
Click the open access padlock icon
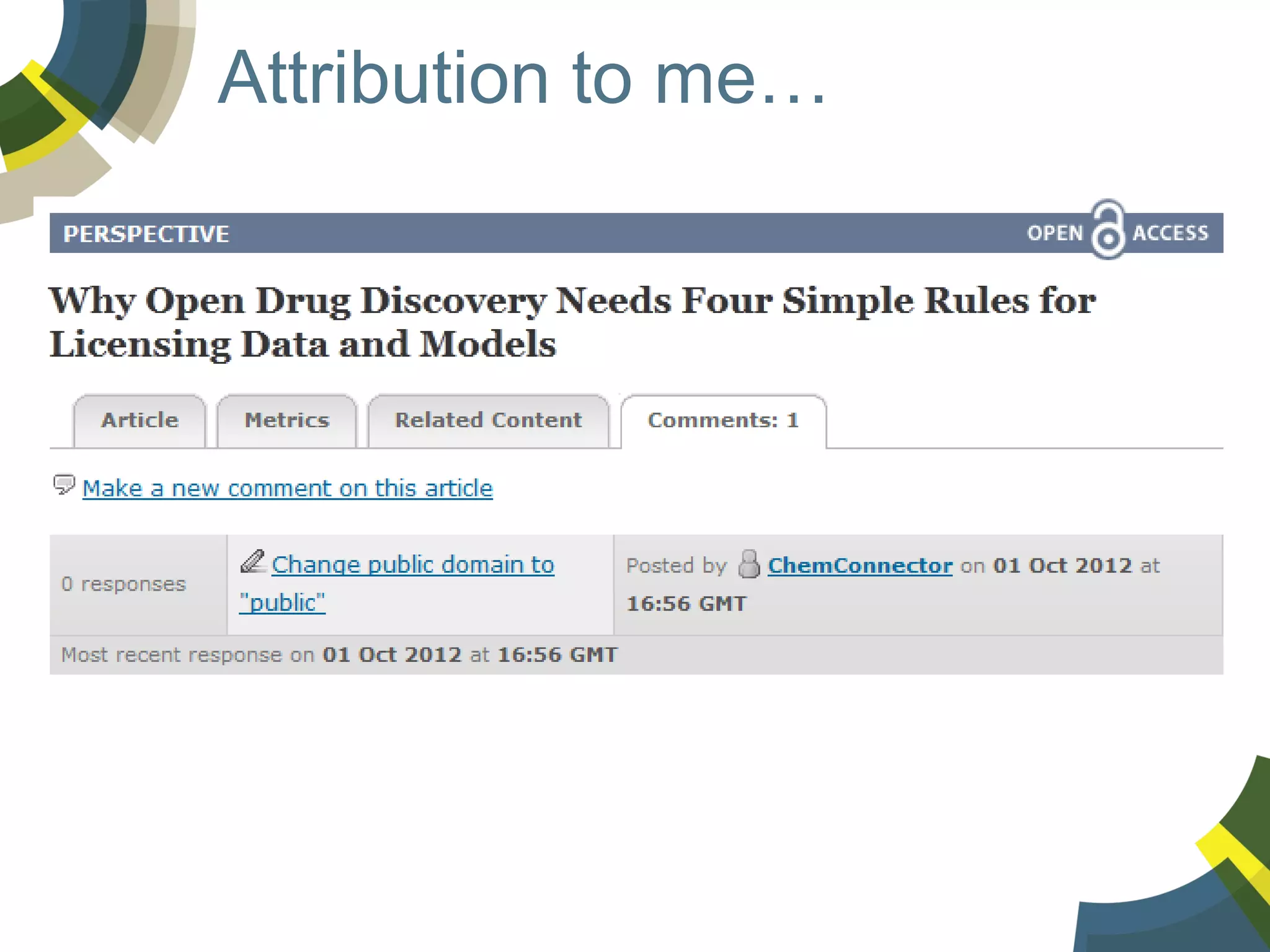point(1108,231)
